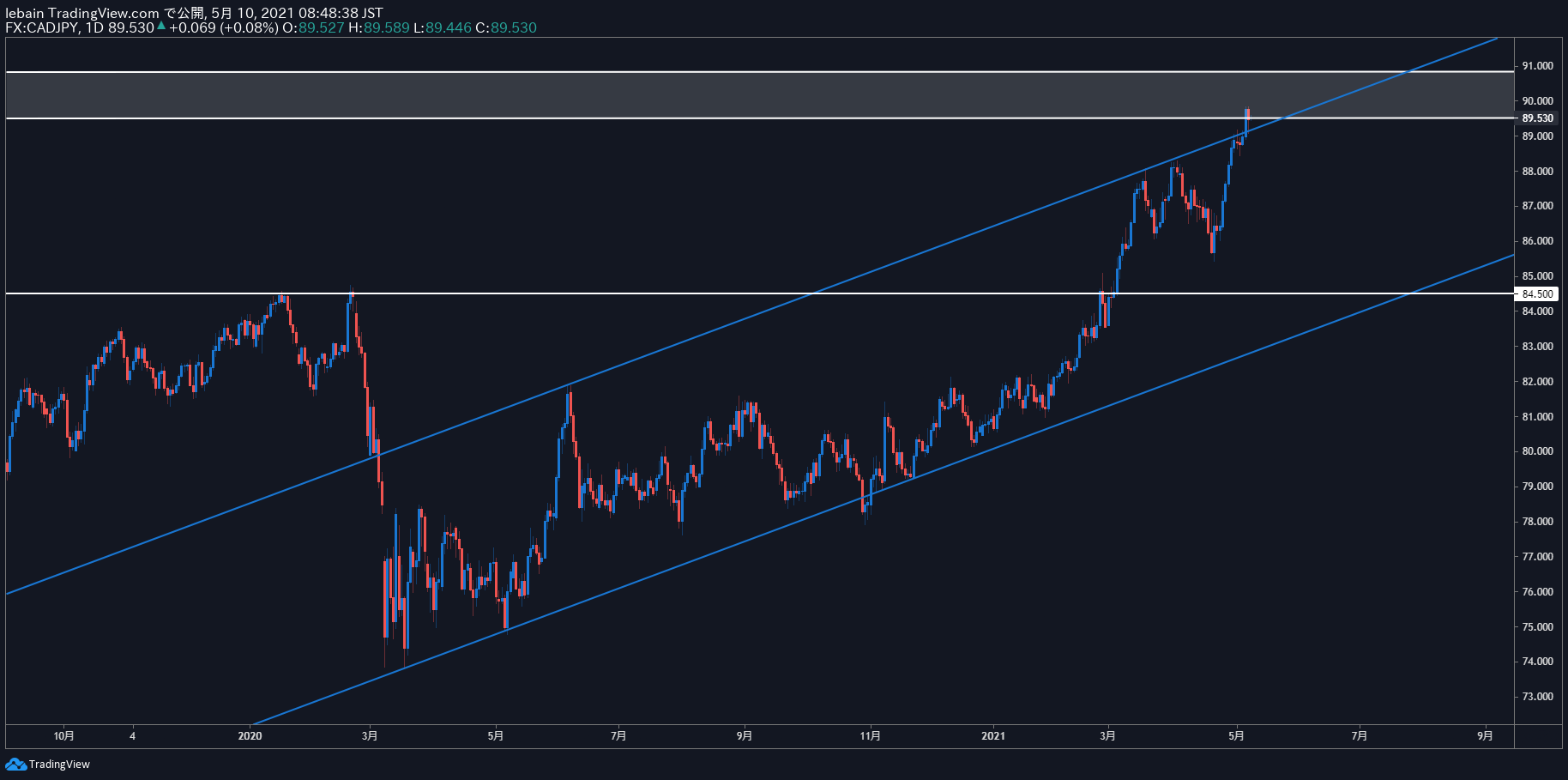Click the 11月 time axis label
The width and height of the screenshot is (1568, 780).
(870, 735)
